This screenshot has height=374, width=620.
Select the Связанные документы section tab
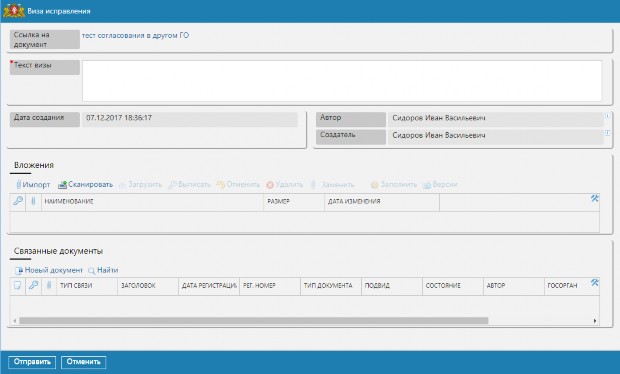click(58, 251)
